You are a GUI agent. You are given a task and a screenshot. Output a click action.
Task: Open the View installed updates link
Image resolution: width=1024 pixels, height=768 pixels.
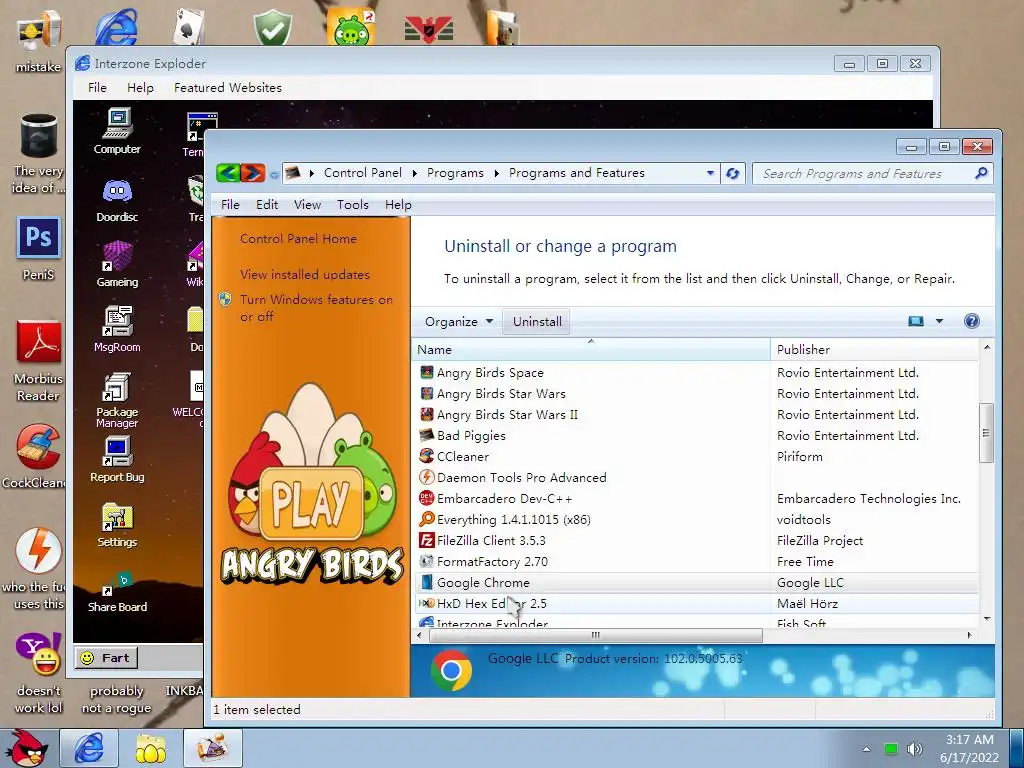[304, 275]
